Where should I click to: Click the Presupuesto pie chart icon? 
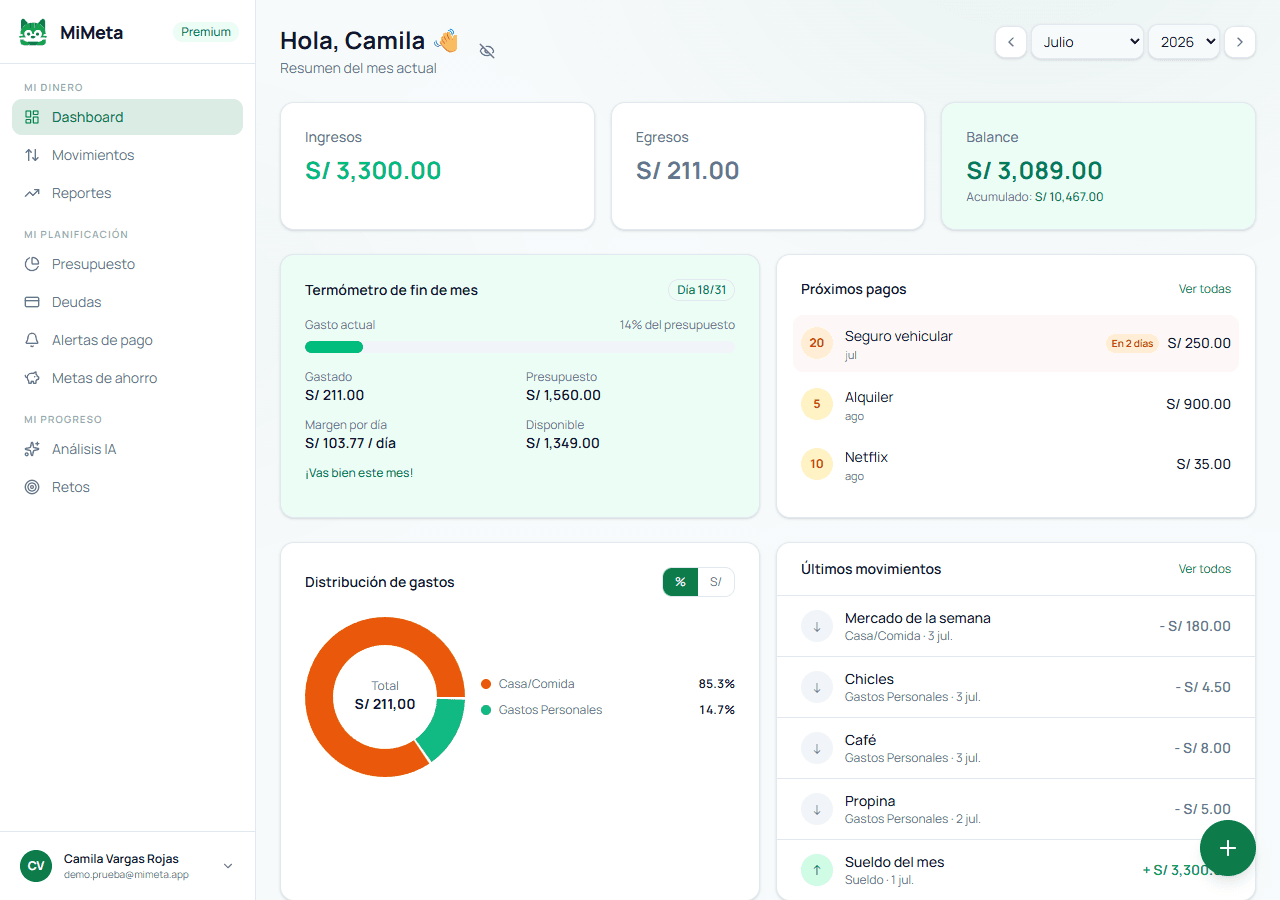pos(32,264)
